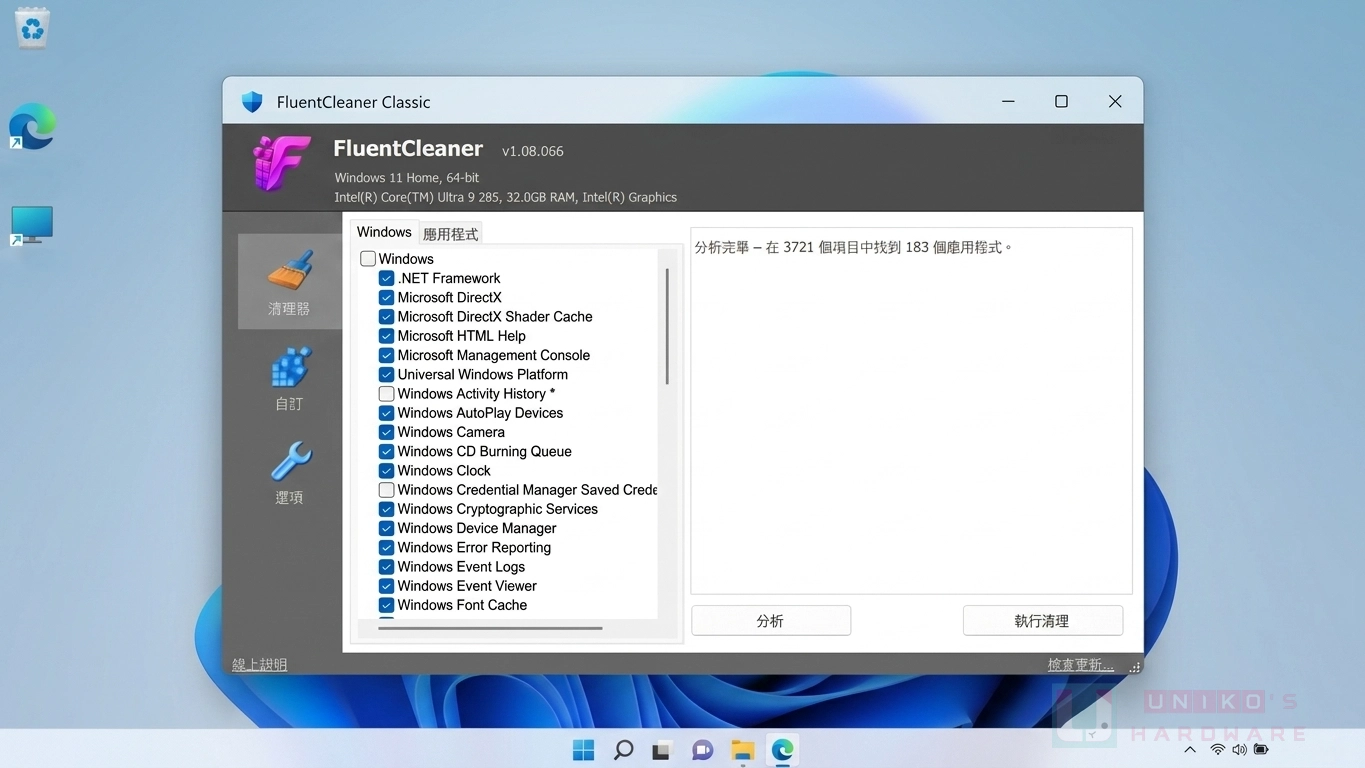Switch to the 應用程式 (Applications) tab
The width and height of the screenshot is (1365, 768).
450,234
